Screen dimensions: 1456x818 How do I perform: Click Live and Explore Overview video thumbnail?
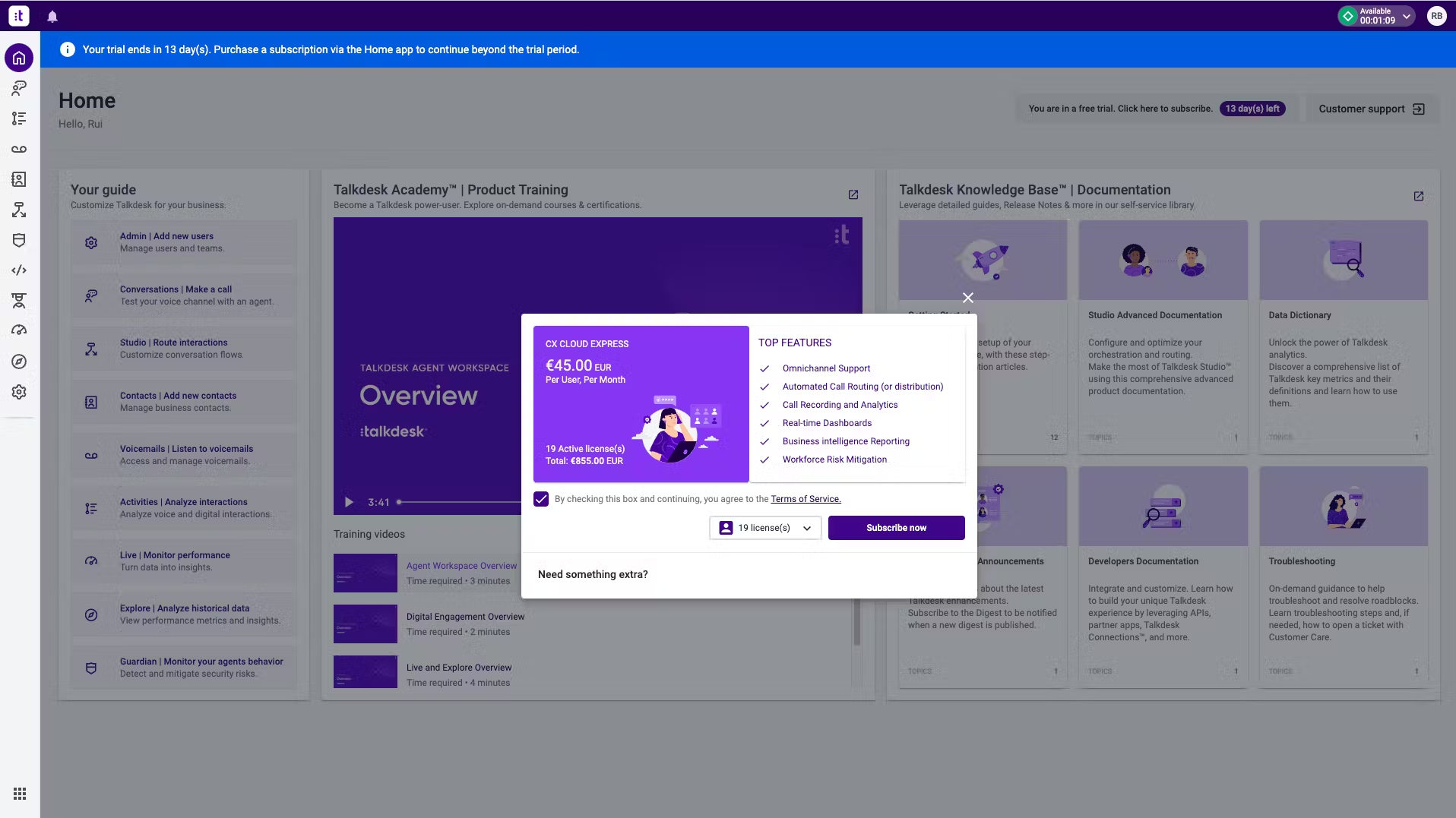[x=365, y=671]
